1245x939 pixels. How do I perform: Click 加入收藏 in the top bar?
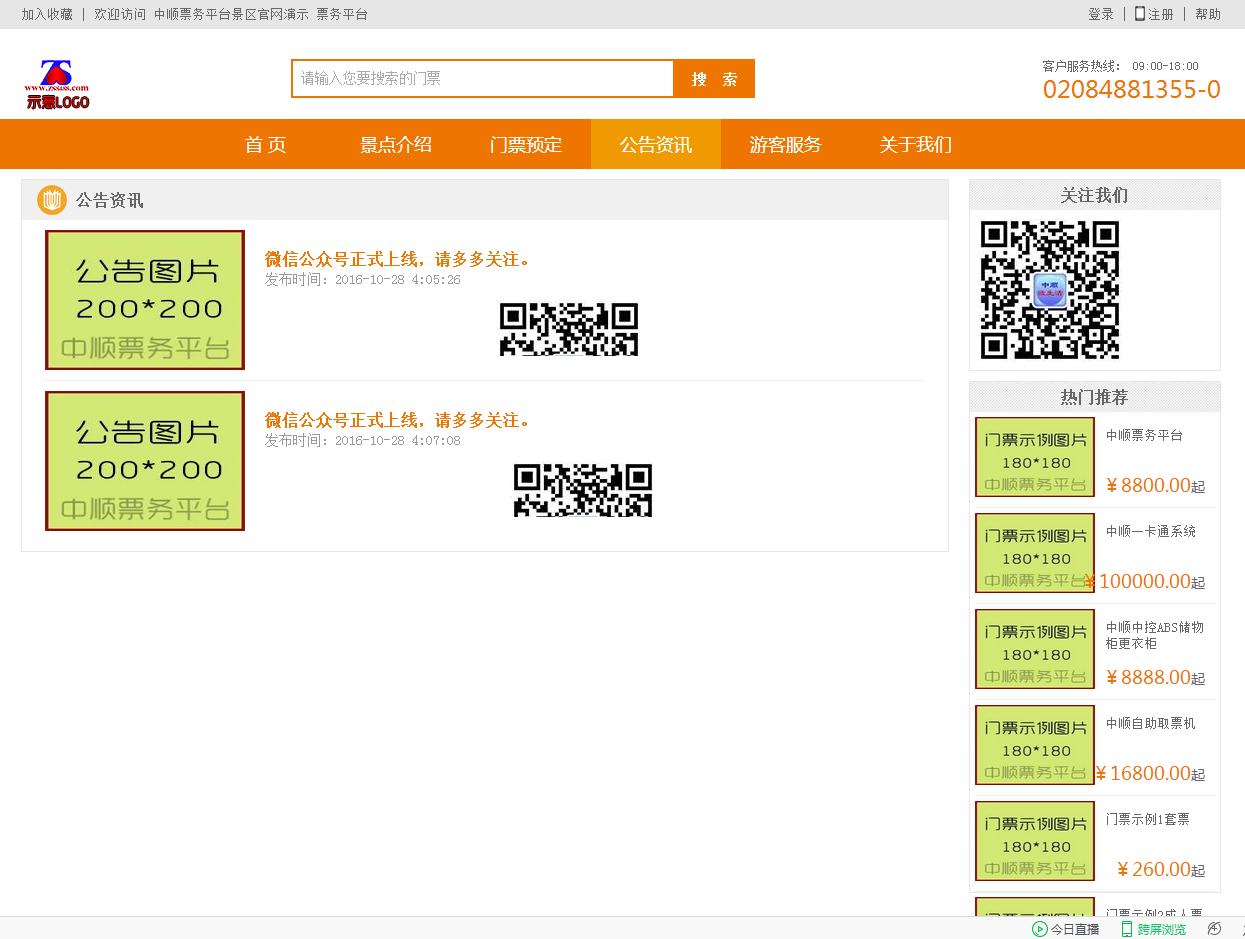[x=47, y=14]
